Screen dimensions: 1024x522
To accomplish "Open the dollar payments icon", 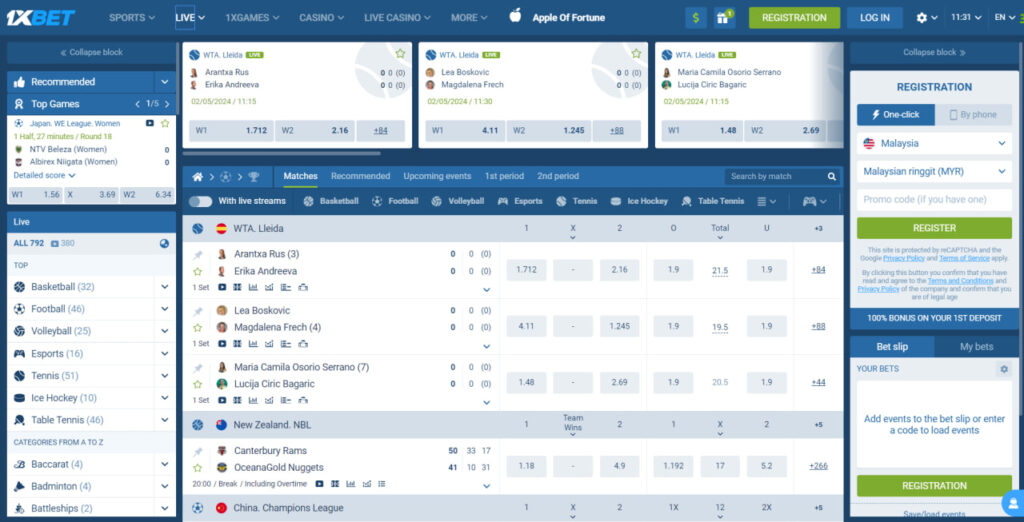I will (x=696, y=18).
